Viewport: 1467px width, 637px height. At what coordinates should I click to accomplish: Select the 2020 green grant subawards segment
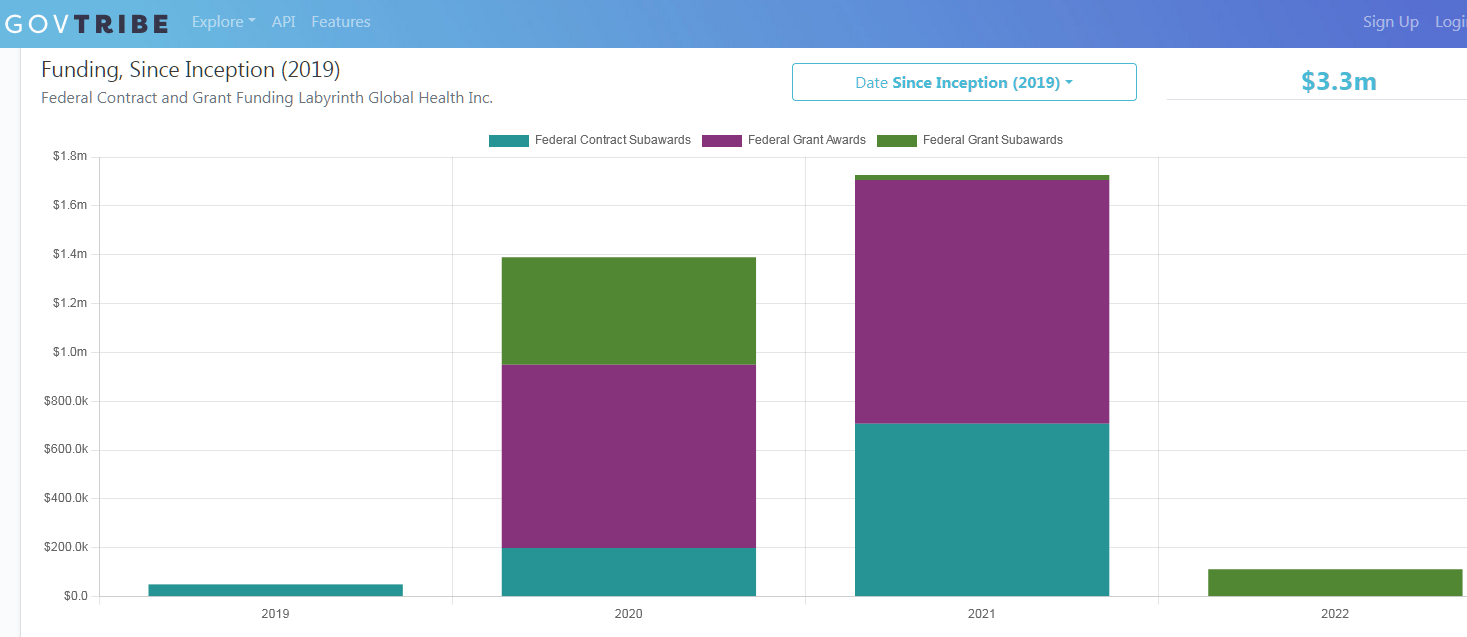(629, 311)
